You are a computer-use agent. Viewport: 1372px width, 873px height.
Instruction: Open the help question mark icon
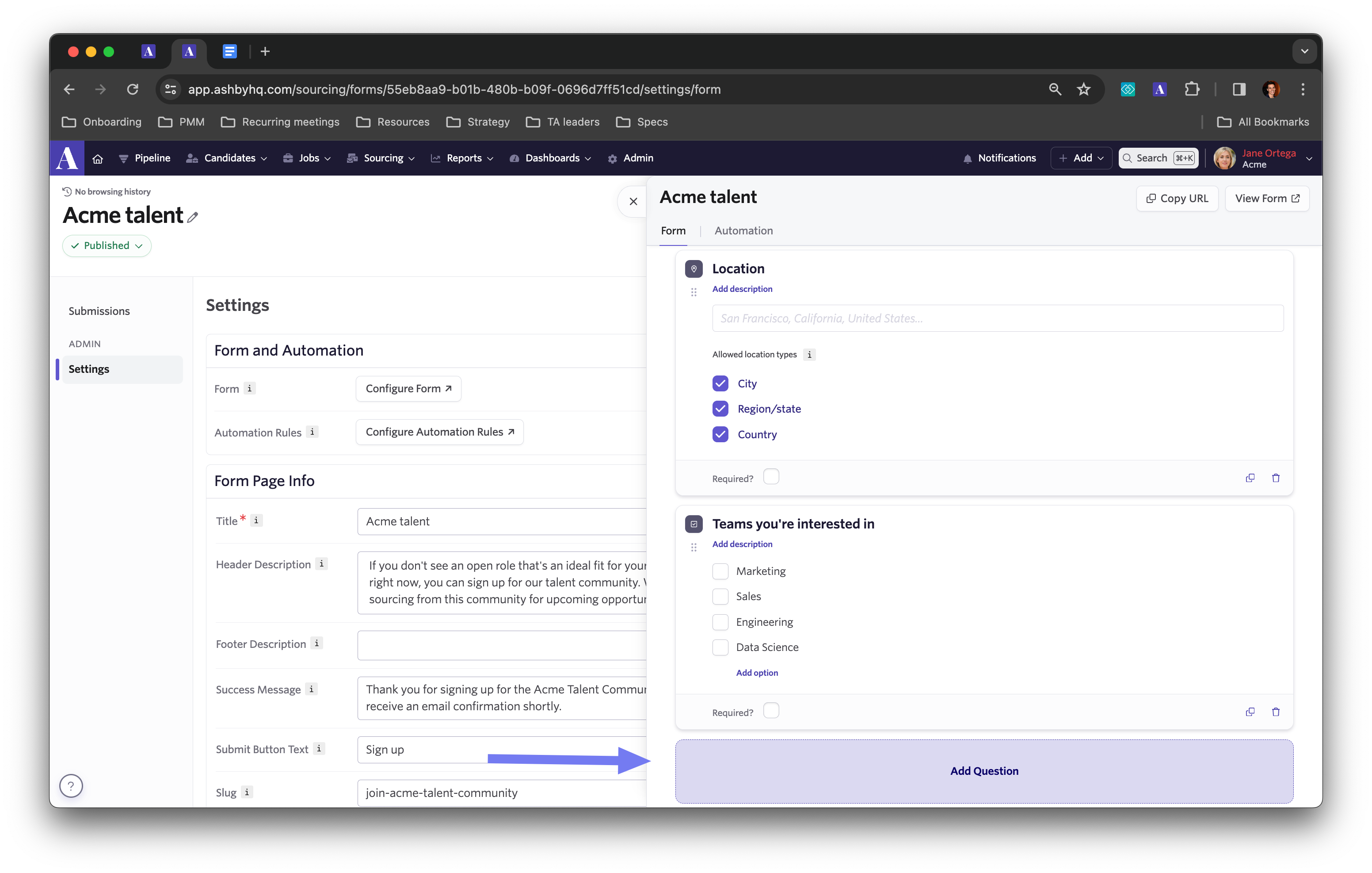(71, 786)
